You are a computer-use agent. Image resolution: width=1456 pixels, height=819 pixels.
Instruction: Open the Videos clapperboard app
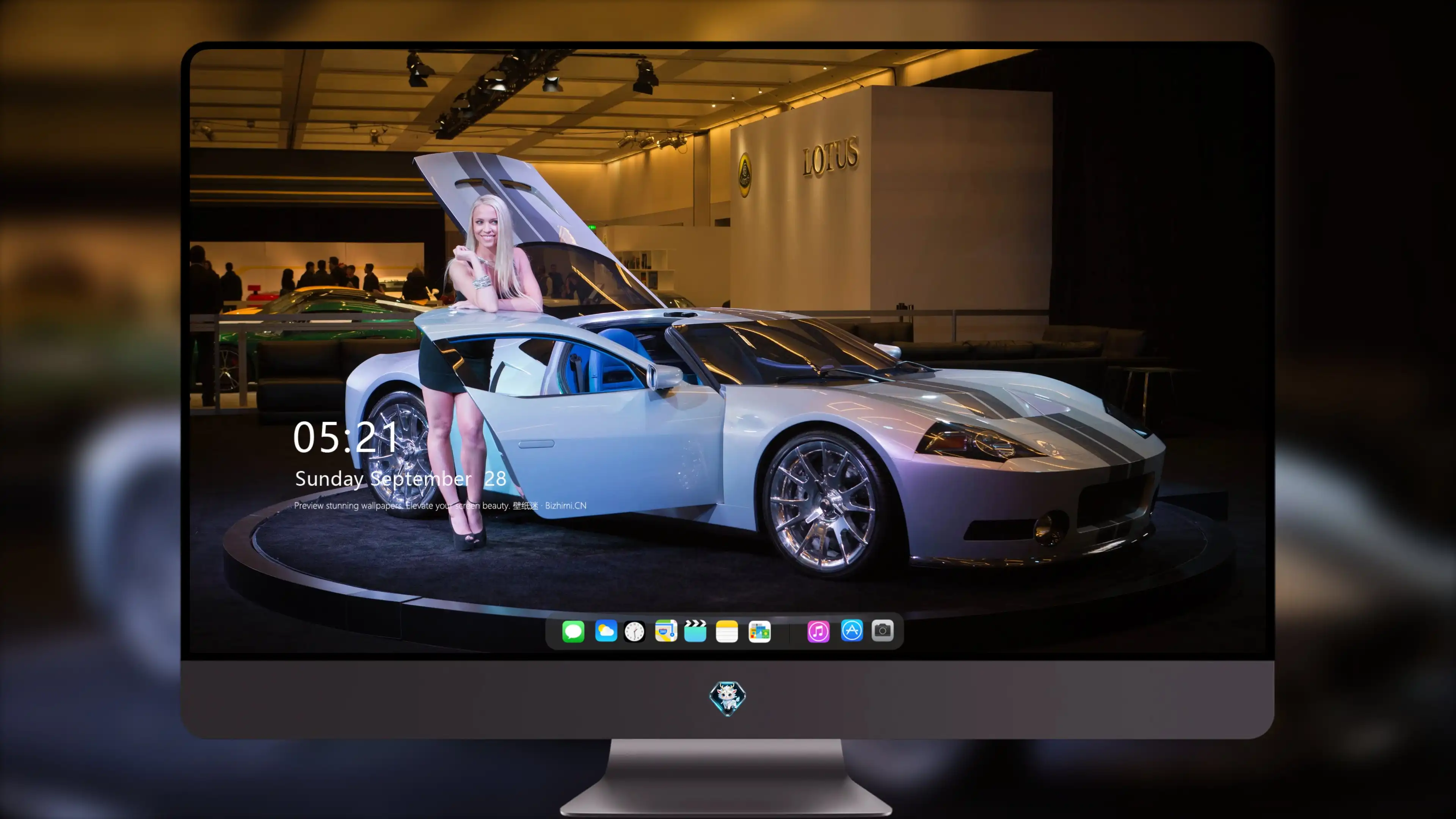click(695, 631)
